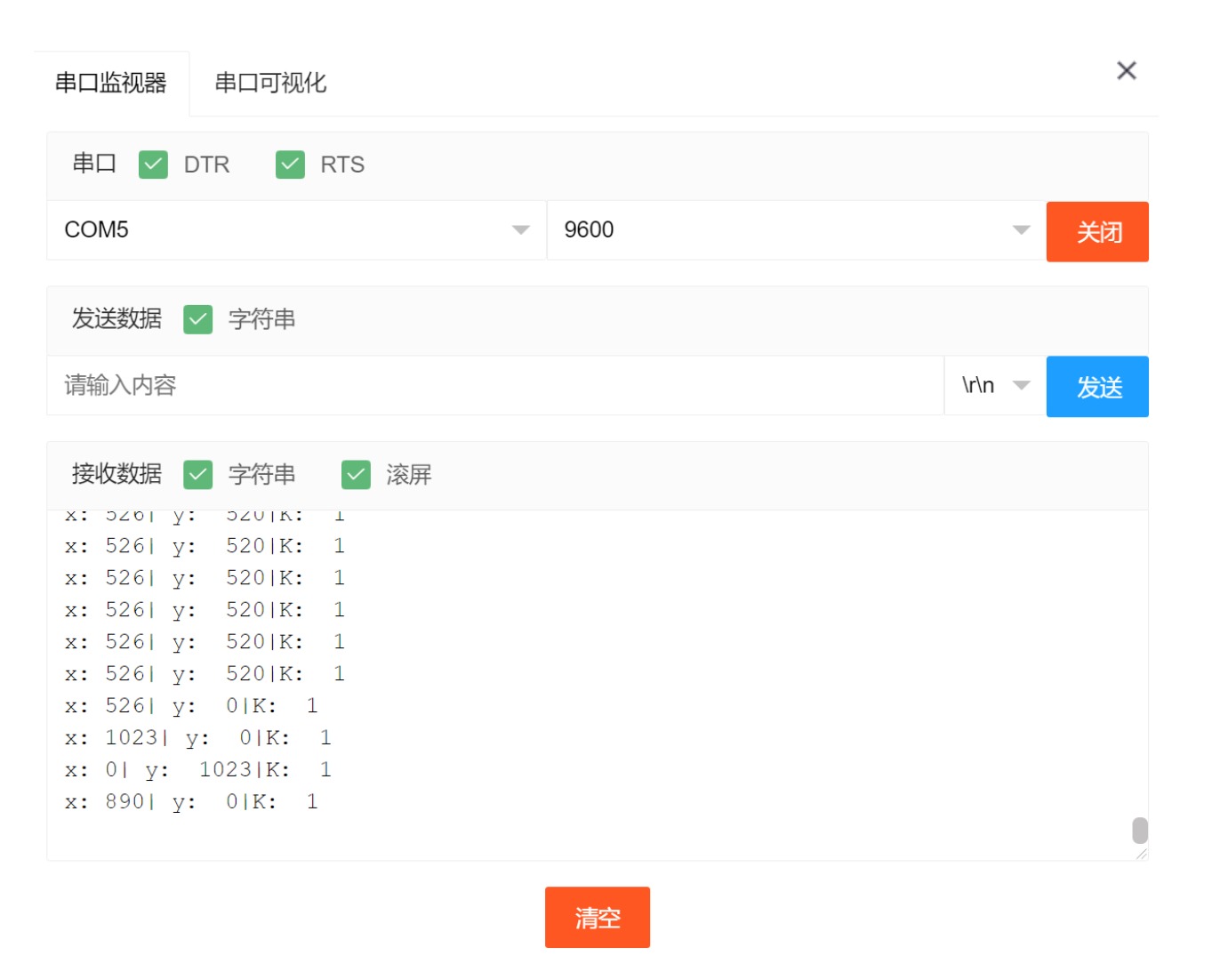Click the textarea resize handle corner
The height and width of the screenshot is (980, 1212).
[x=1141, y=854]
